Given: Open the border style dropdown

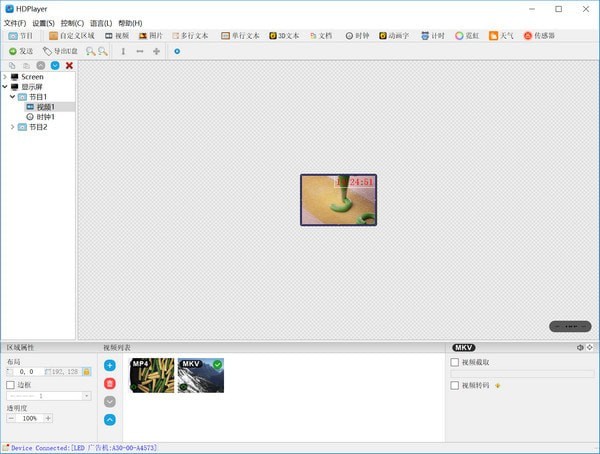Looking at the screenshot, I should [x=86, y=396].
